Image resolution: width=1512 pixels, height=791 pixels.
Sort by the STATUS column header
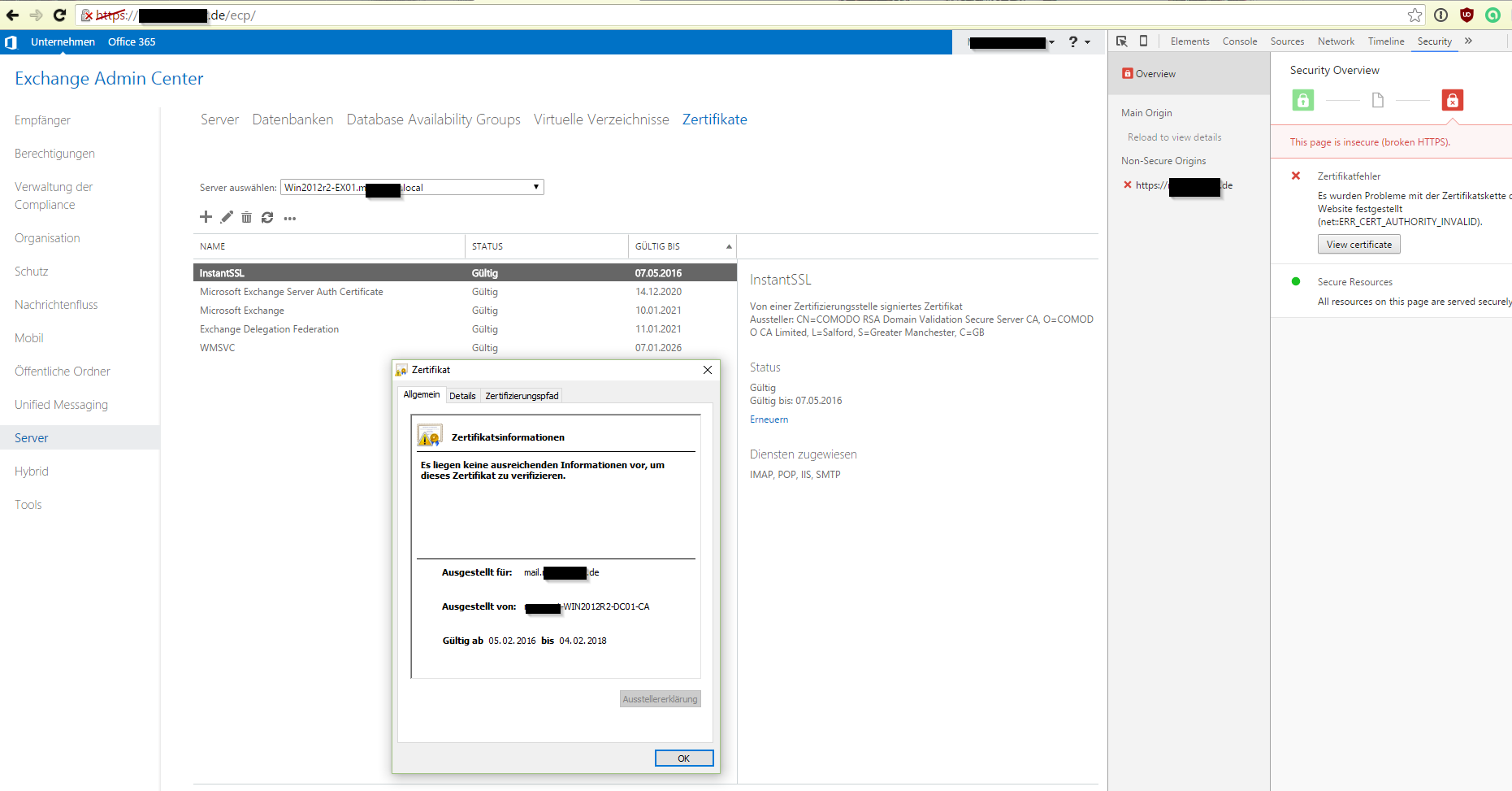pos(547,246)
